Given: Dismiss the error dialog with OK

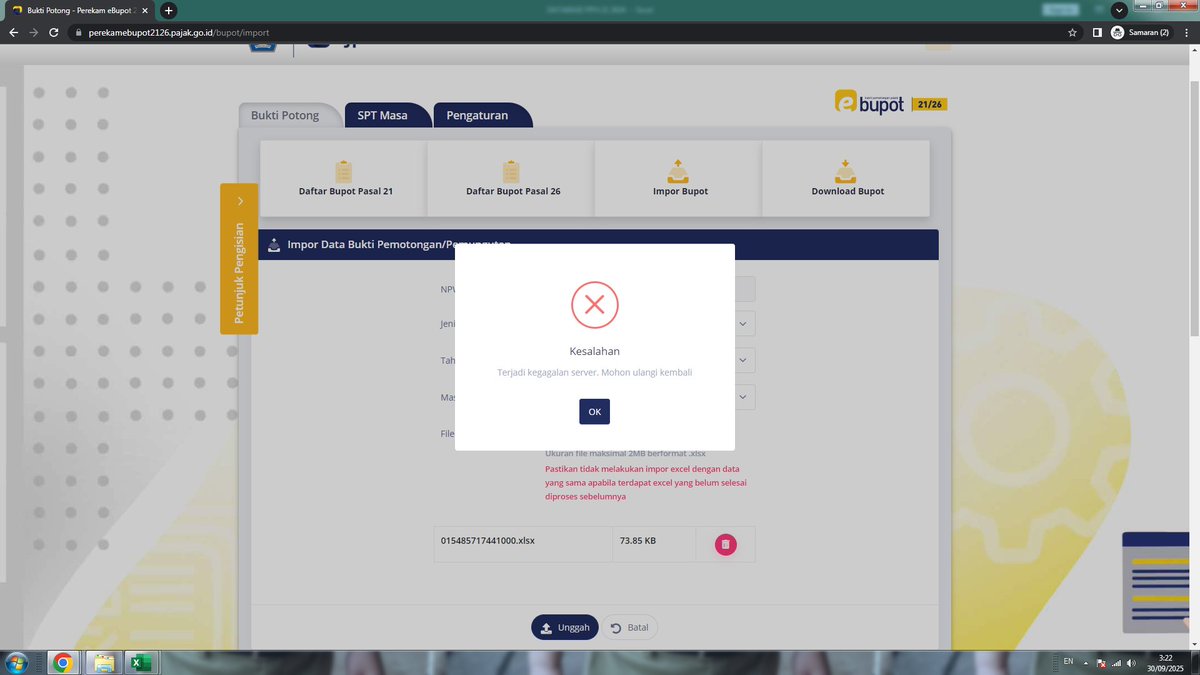Looking at the screenshot, I should tap(594, 411).
